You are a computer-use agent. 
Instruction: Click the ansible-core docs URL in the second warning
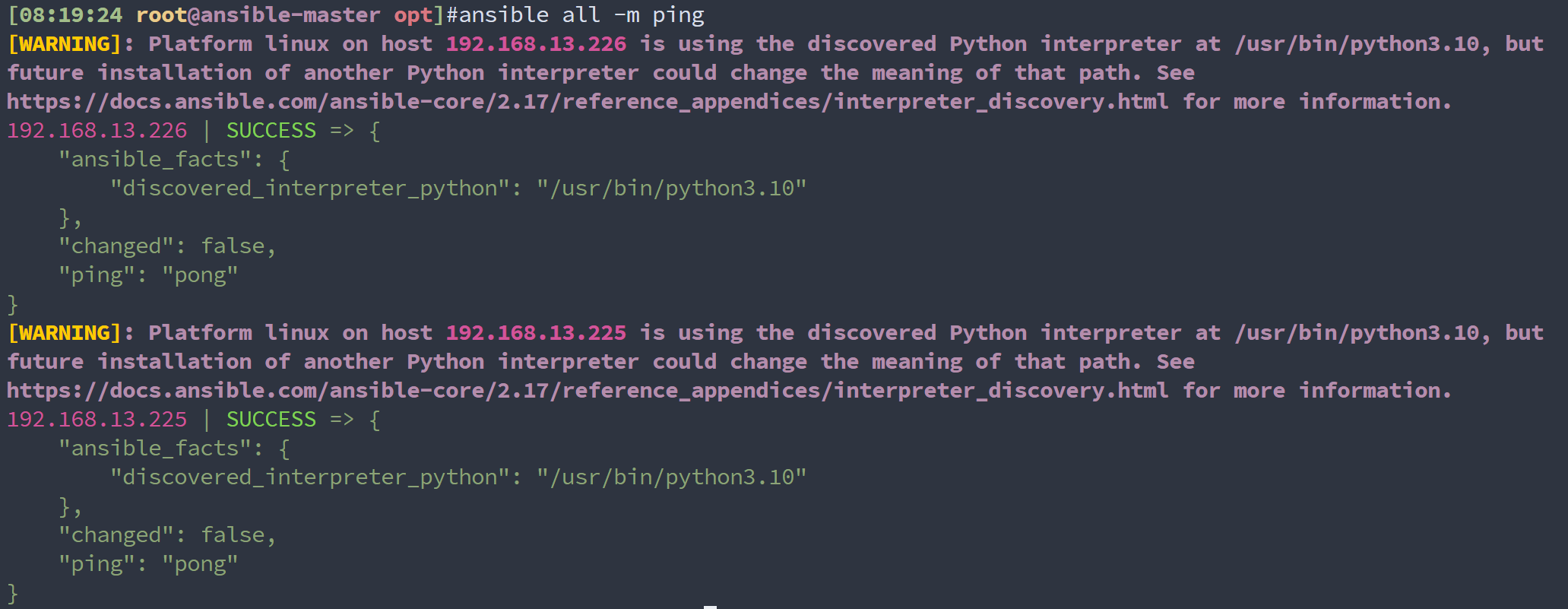tap(587, 391)
